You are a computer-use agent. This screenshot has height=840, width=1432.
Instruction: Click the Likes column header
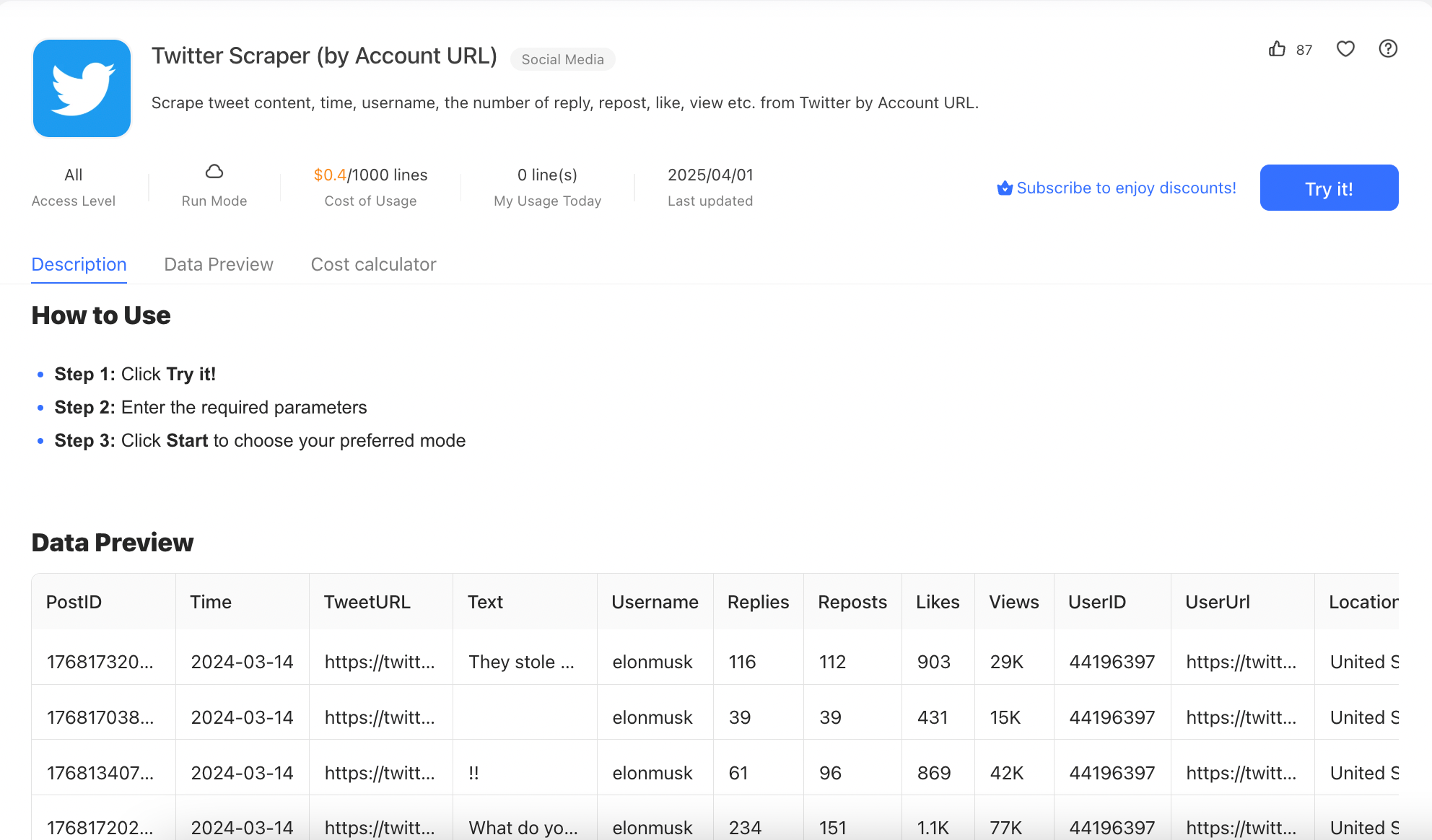[938, 602]
